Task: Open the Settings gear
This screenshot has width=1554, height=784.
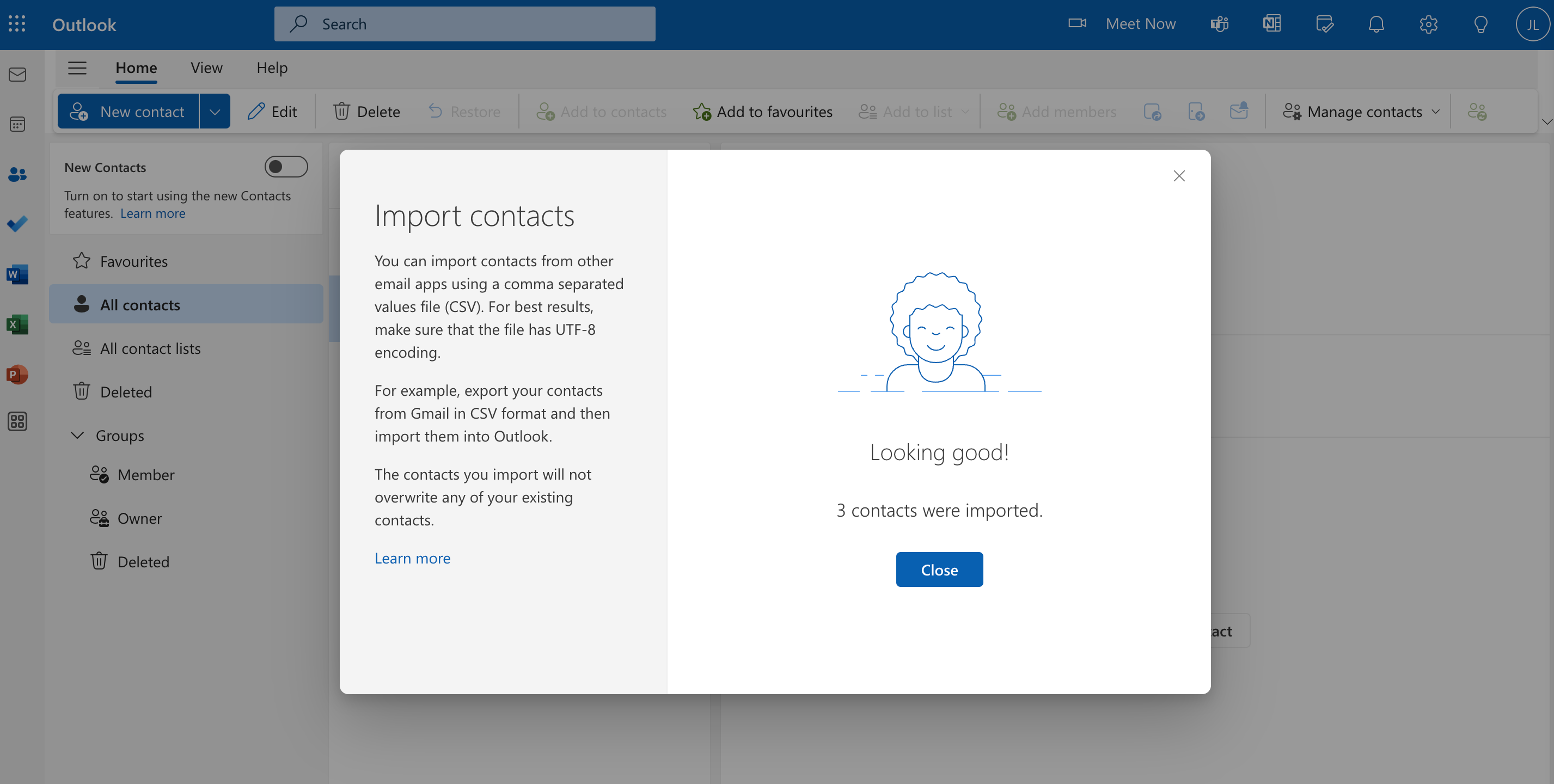Action: point(1428,24)
